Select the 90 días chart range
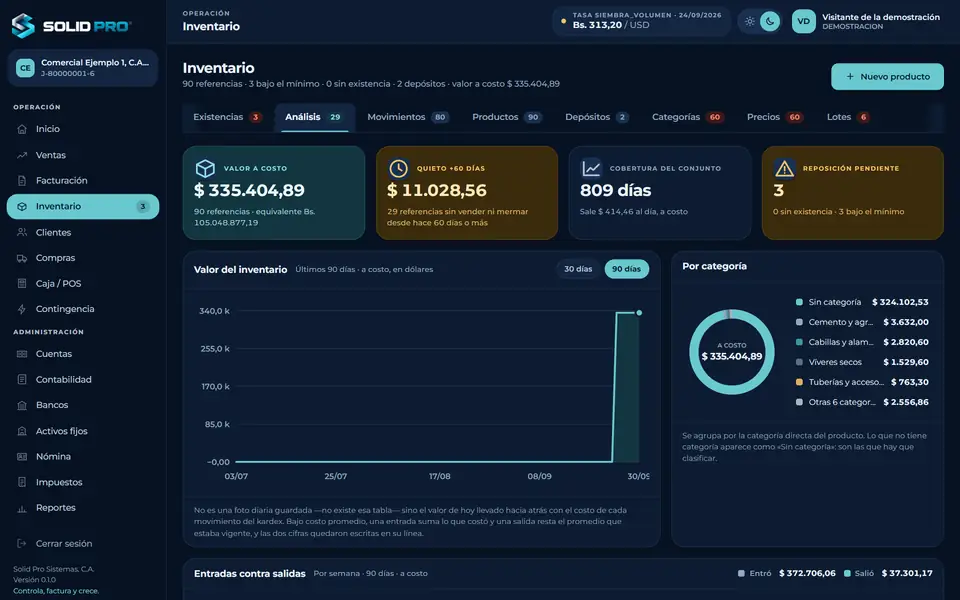Image resolution: width=960 pixels, height=600 pixels. 626,269
